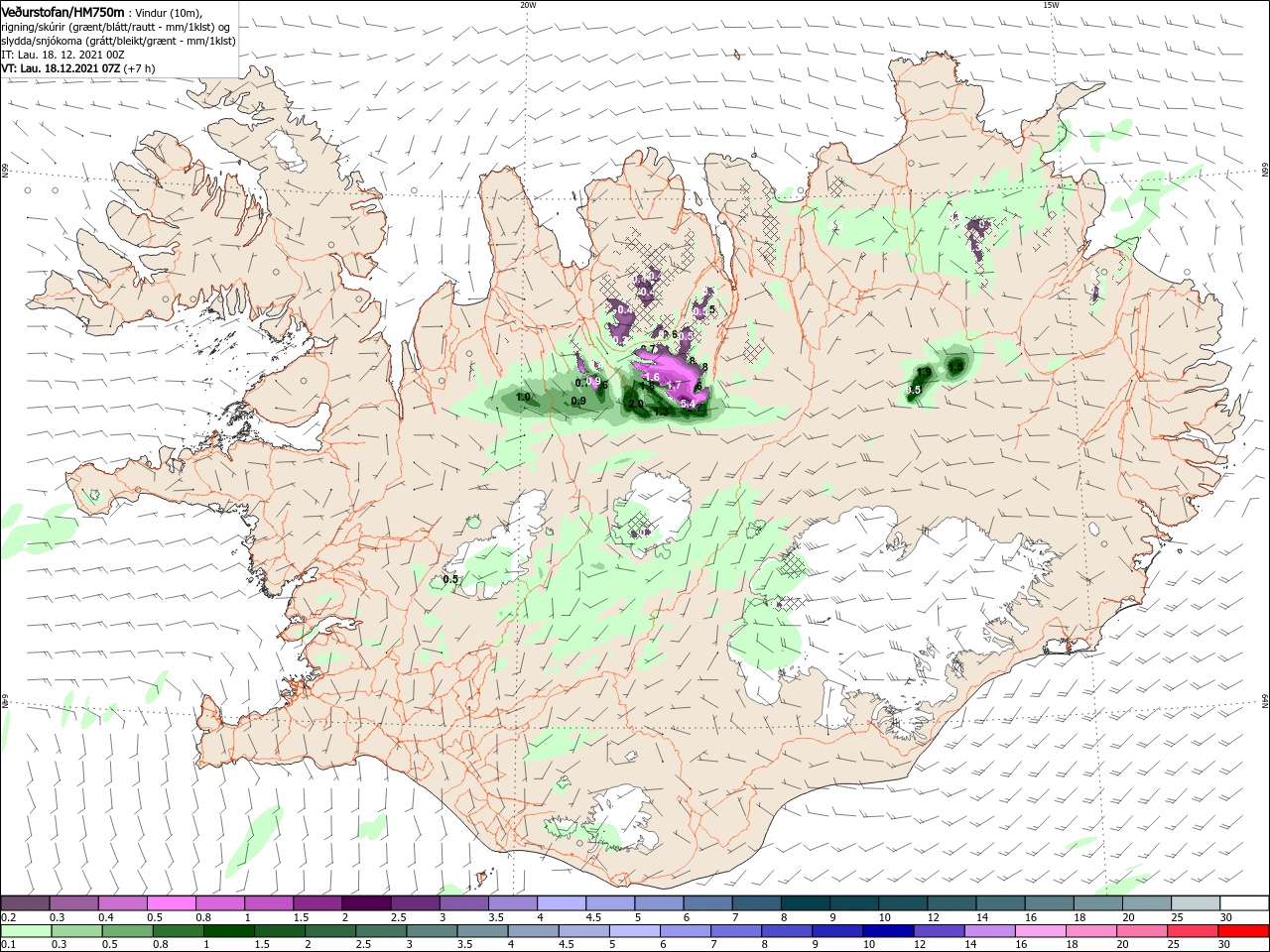The image size is (1270, 952).
Task: Click the 1.7 value in the pink snow area
Action: click(x=673, y=385)
